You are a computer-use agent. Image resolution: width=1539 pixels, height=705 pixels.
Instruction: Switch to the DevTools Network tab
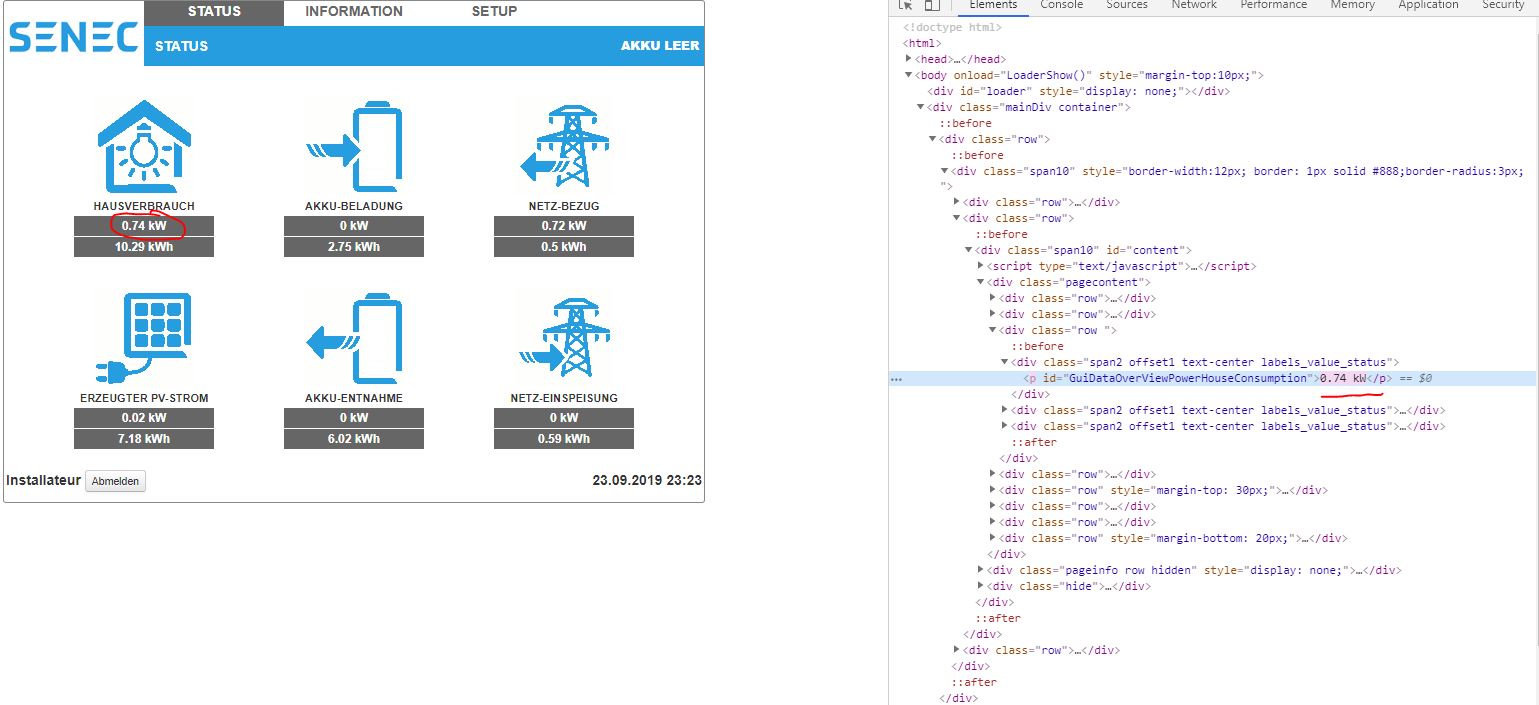[x=1194, y=5]
